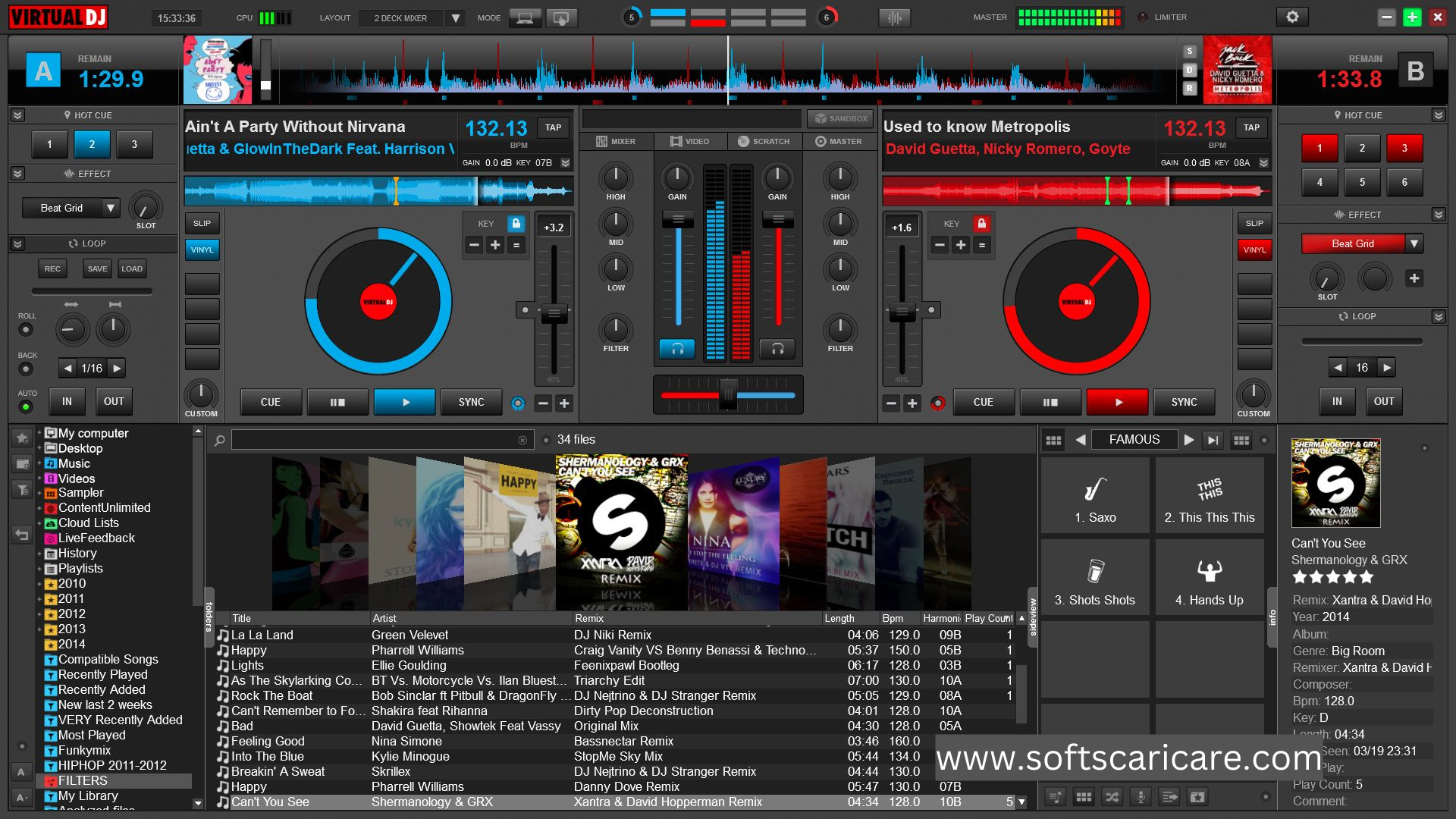Open deck B Beat Grid effect dropdown arrow
1456x819 pixels.
click(1414, 243)
